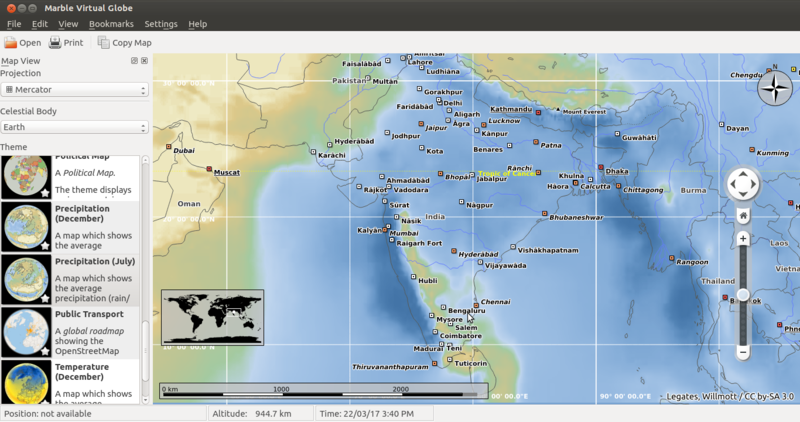Click the Dhaka city marker
The height and width of the screenshot is (422, 800).
click(x=601, y=167)
